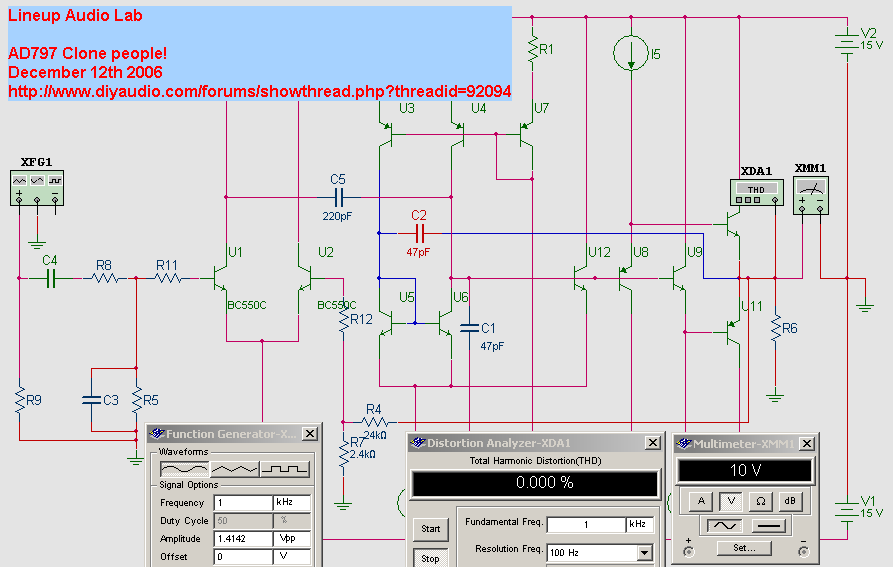Image resolution: width=893 pixels, height=567 pixels.
Task: Select transistor U3
Action: click(386, 134)
